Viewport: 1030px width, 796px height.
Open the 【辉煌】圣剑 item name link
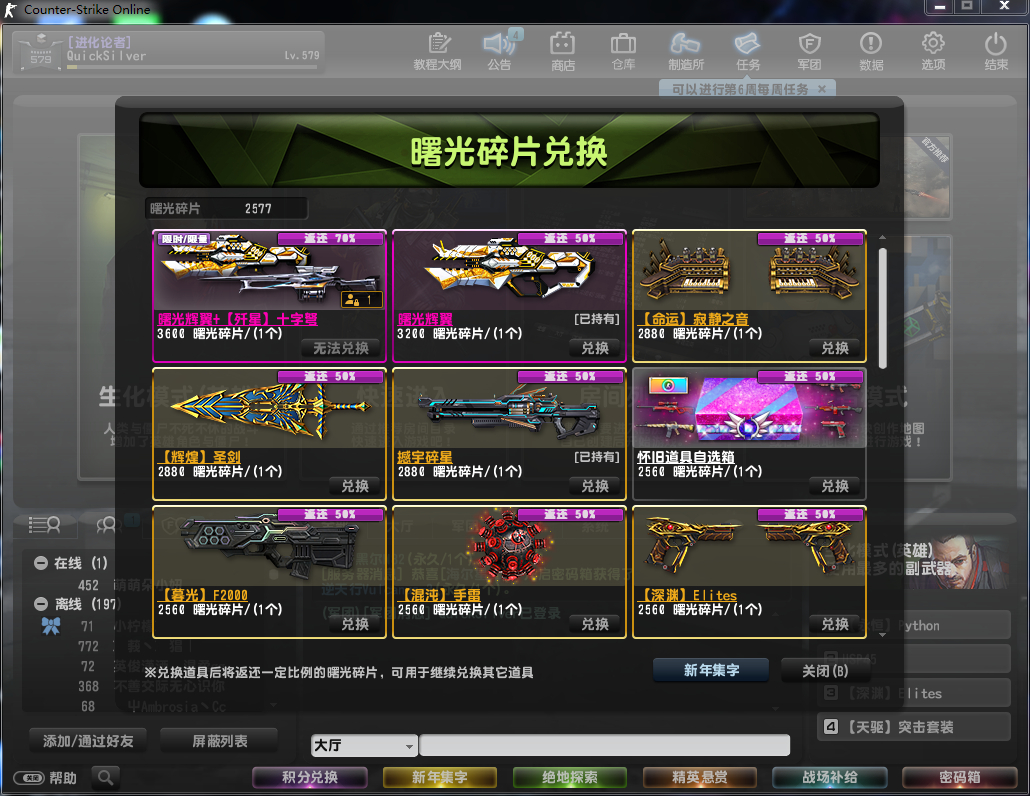pyautogui.click(x=200, y=457)
